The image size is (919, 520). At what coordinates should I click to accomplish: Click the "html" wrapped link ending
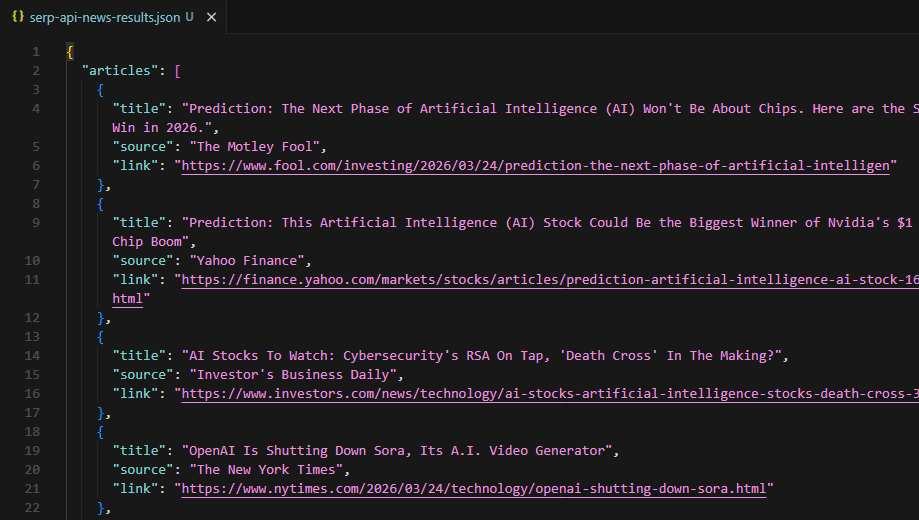click(x=127, y=299)
